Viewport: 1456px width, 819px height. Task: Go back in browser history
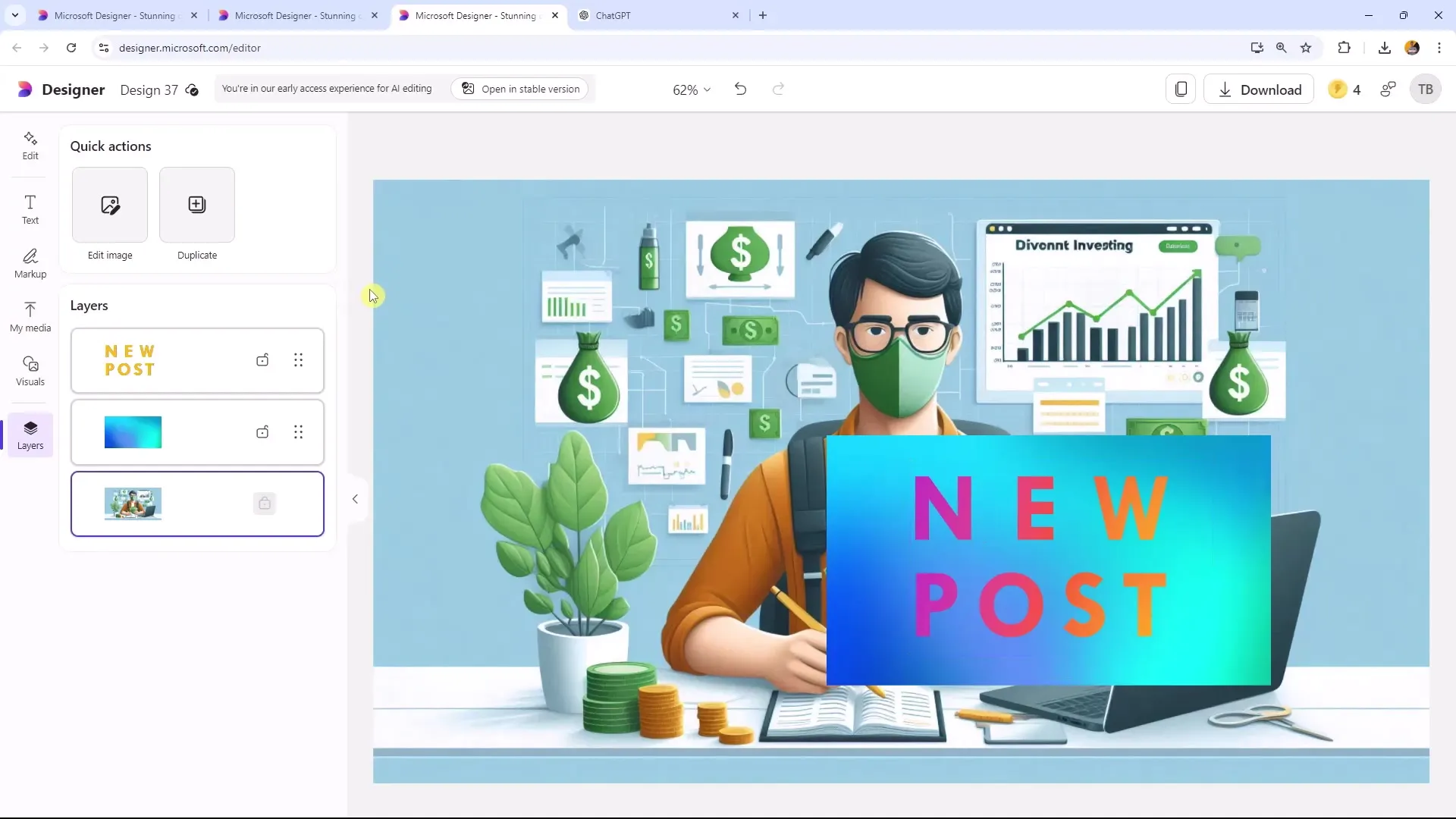[x=17, y=48]
